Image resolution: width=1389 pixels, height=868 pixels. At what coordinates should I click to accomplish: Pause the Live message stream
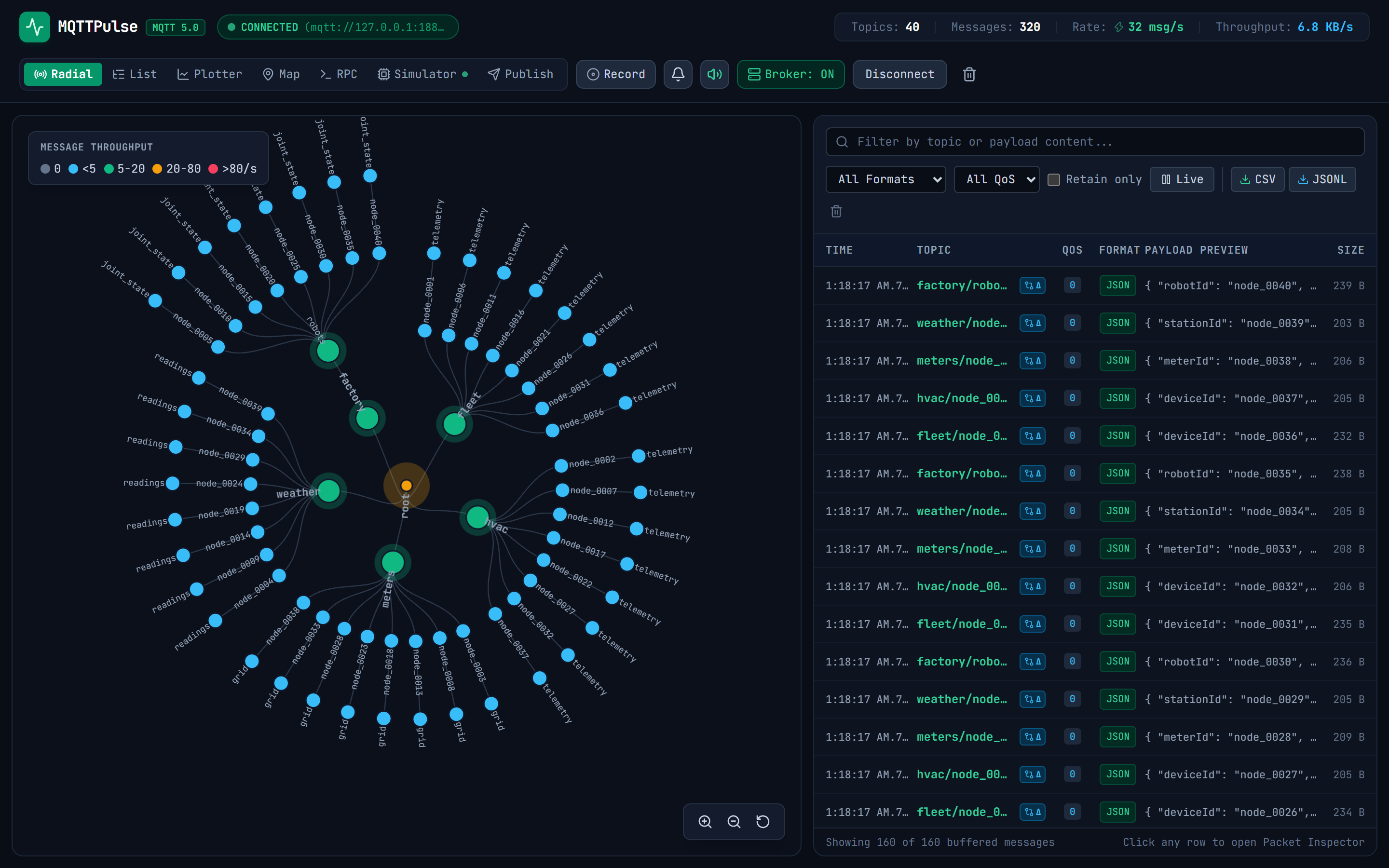click(1182, 180)
